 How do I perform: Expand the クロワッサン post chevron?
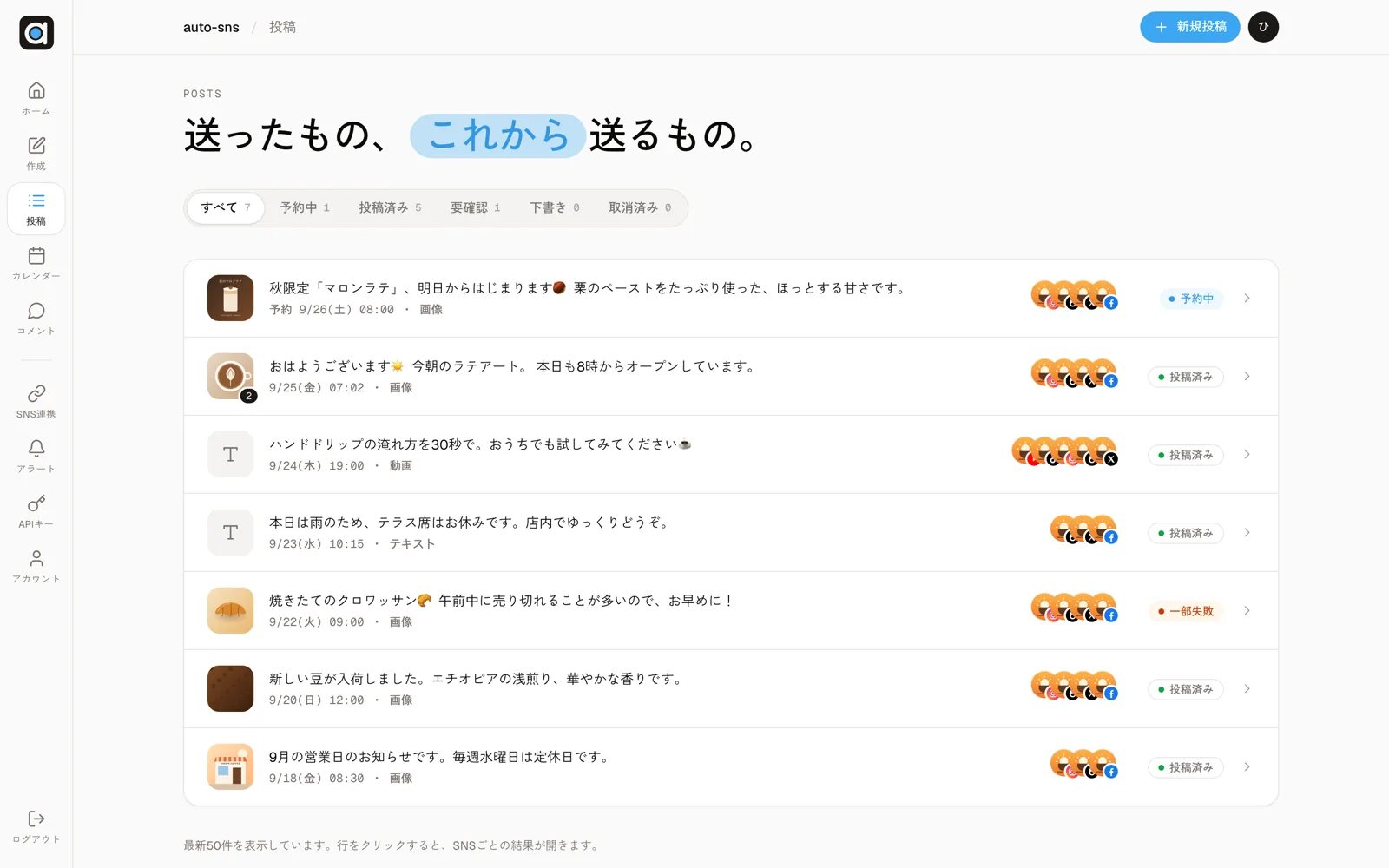point(1247,611)
